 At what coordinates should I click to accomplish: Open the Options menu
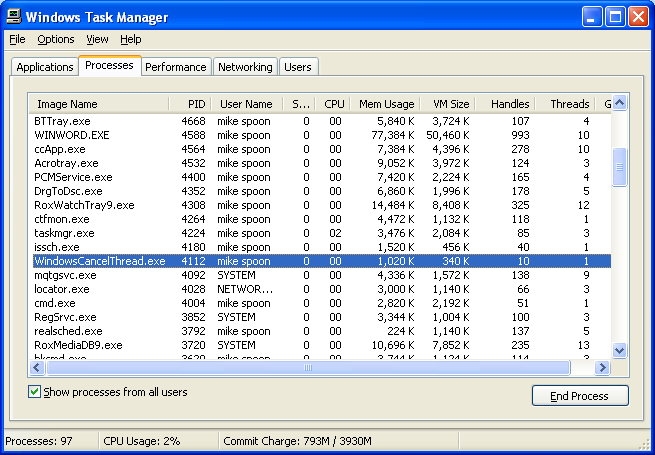(x=56, y=39)
